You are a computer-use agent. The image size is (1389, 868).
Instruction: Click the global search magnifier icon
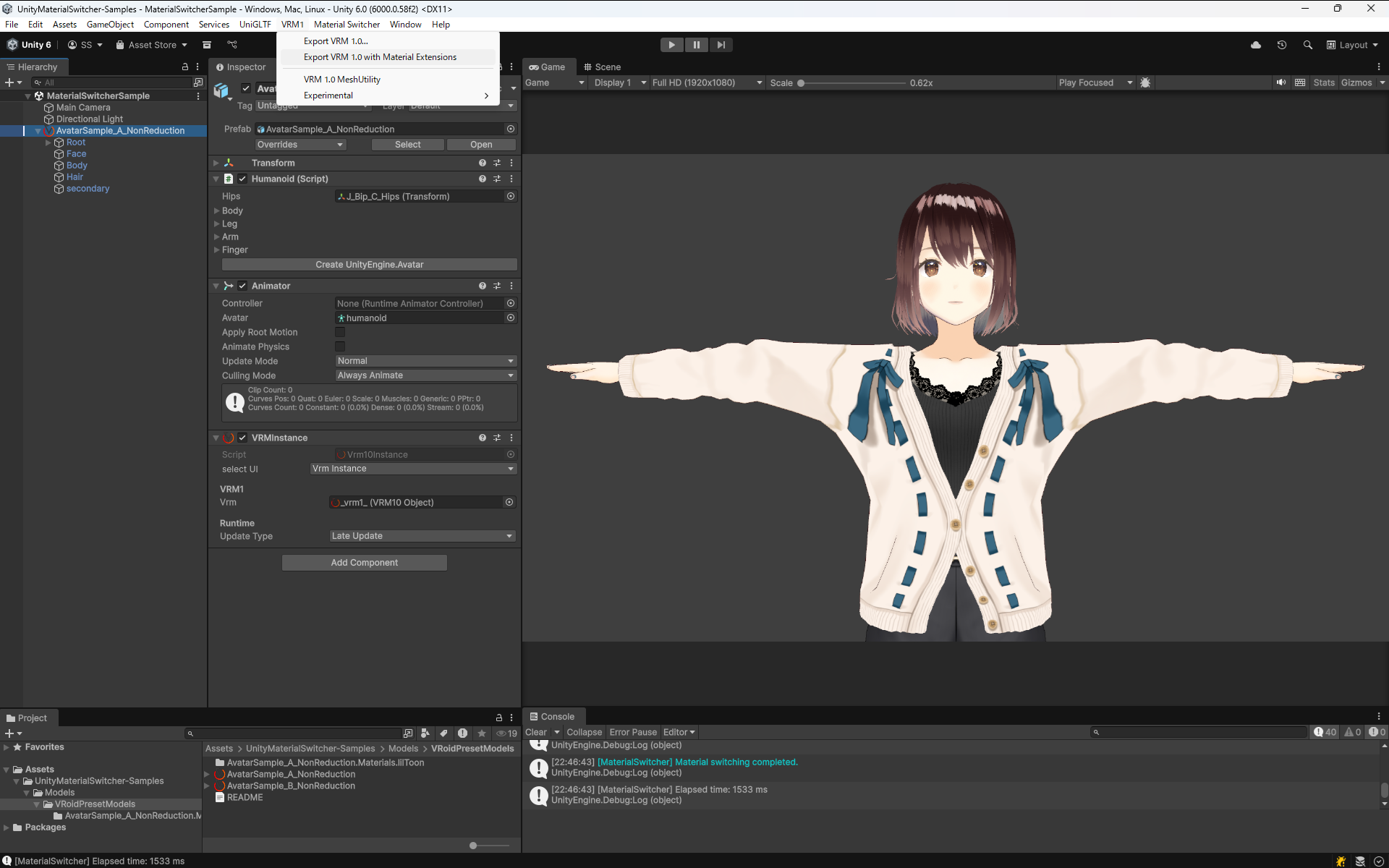click(x=1307, y=45)
